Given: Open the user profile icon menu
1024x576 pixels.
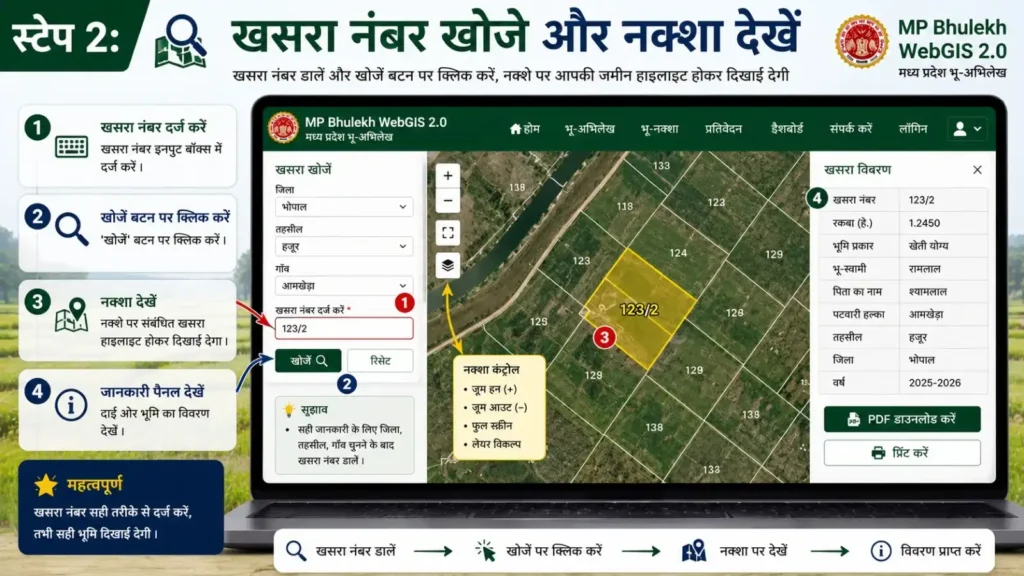Looking at the screenshot, I should [x=959, y=129].
